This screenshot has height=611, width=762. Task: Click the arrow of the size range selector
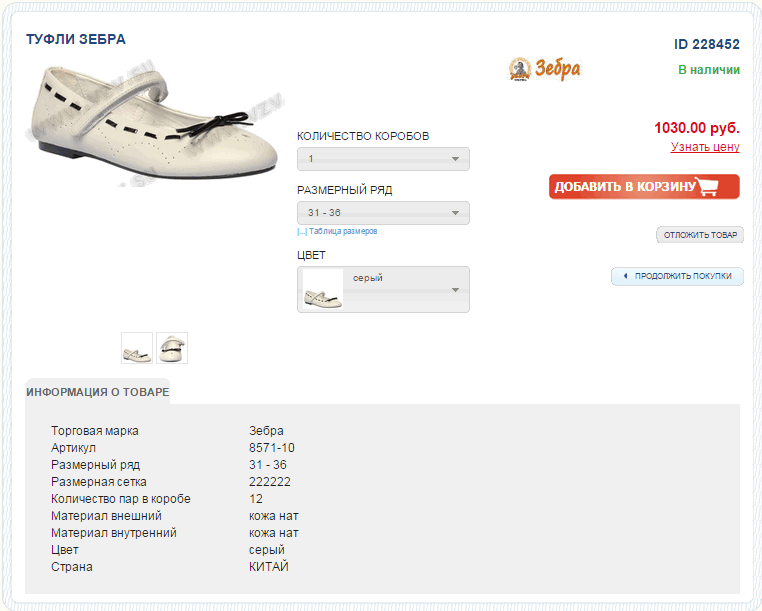(455, 213)
